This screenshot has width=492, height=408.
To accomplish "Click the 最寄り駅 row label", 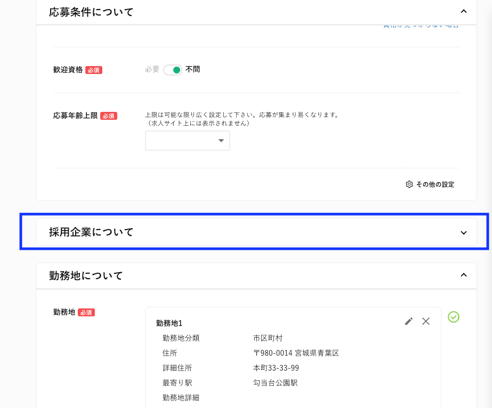I will (177, 383).
